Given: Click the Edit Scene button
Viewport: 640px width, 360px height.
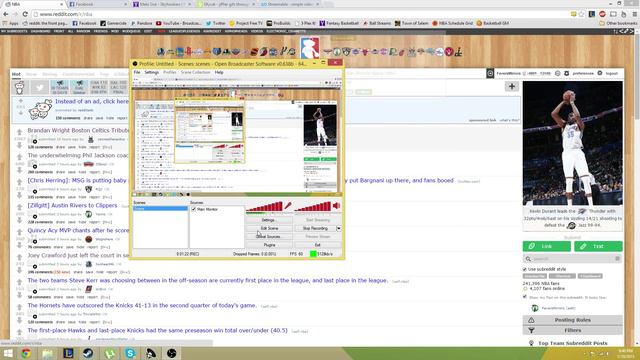Looking at the screenshot, I should (x=268, y=228).
